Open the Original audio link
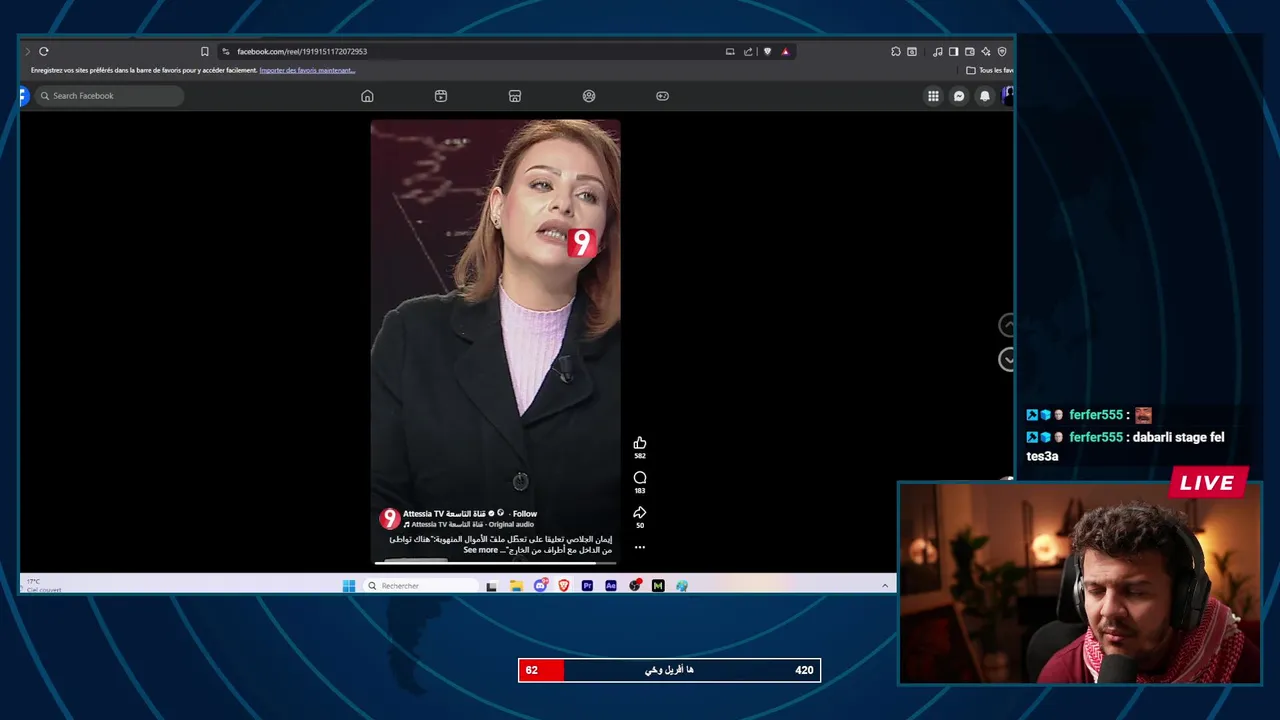 tap(511, 524)
